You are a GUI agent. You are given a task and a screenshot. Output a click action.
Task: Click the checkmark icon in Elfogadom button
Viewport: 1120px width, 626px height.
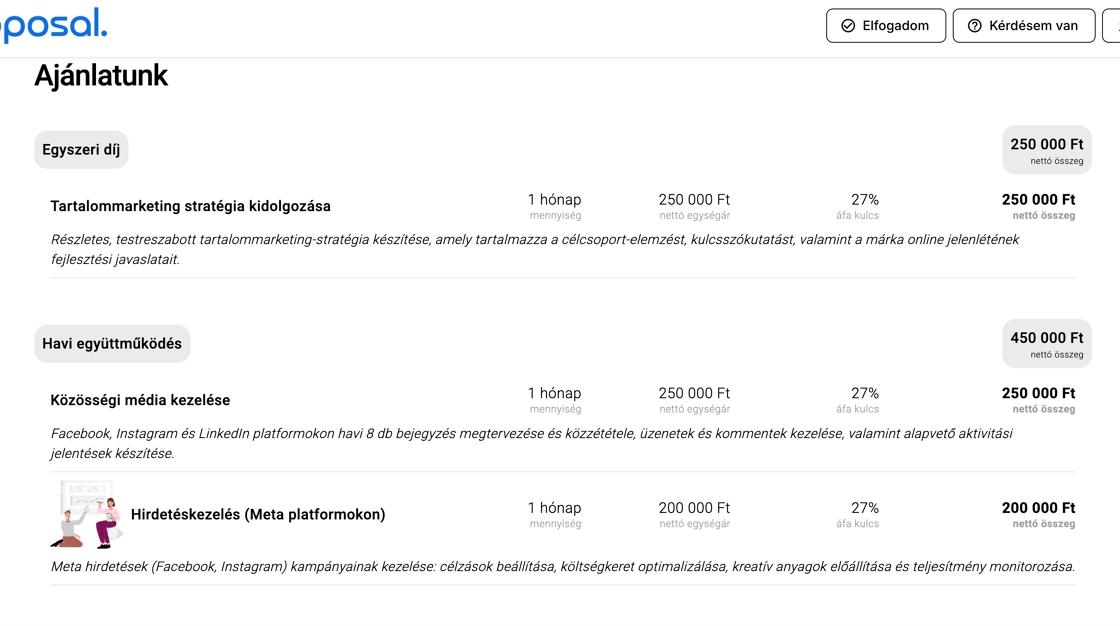[848, 26]
